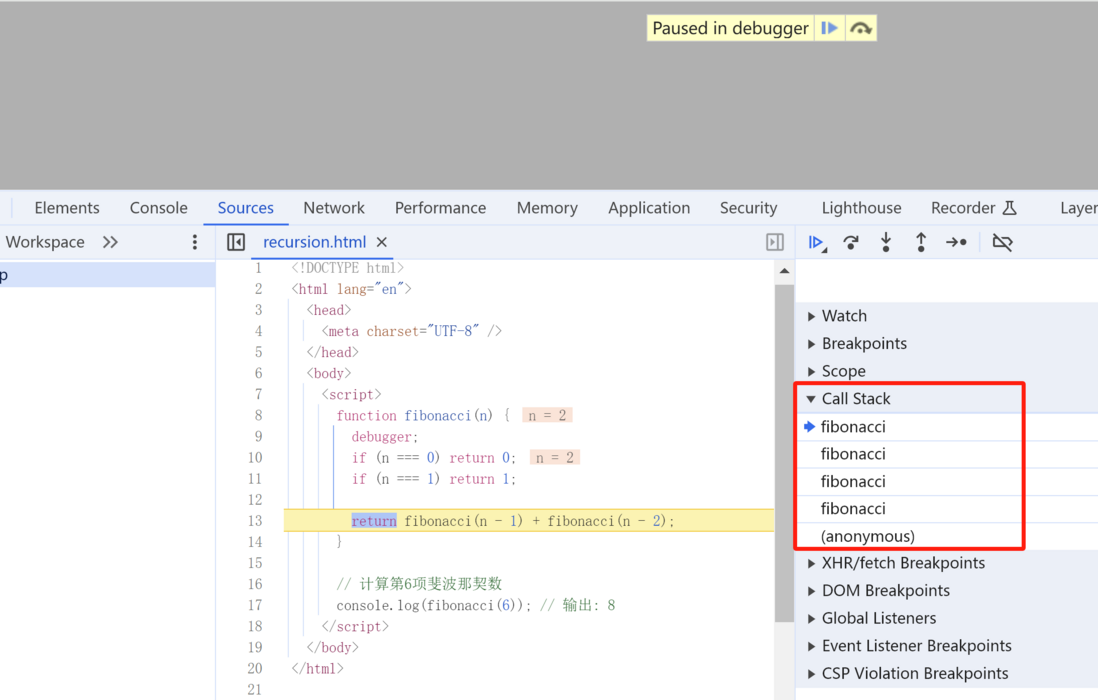
Task: Deactivate breakpoints icon
Action: [x=1002, y=242]
